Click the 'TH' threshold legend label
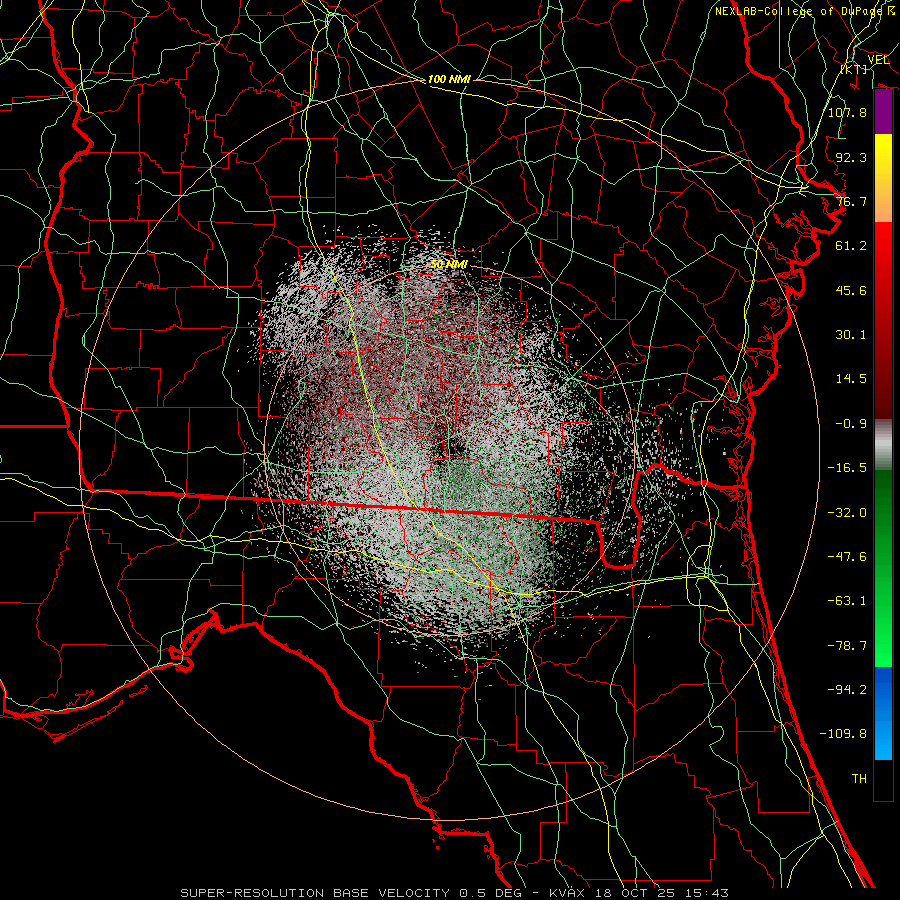Screen dimensions: 900x900 pyautogui.click(x=859, y=778)
